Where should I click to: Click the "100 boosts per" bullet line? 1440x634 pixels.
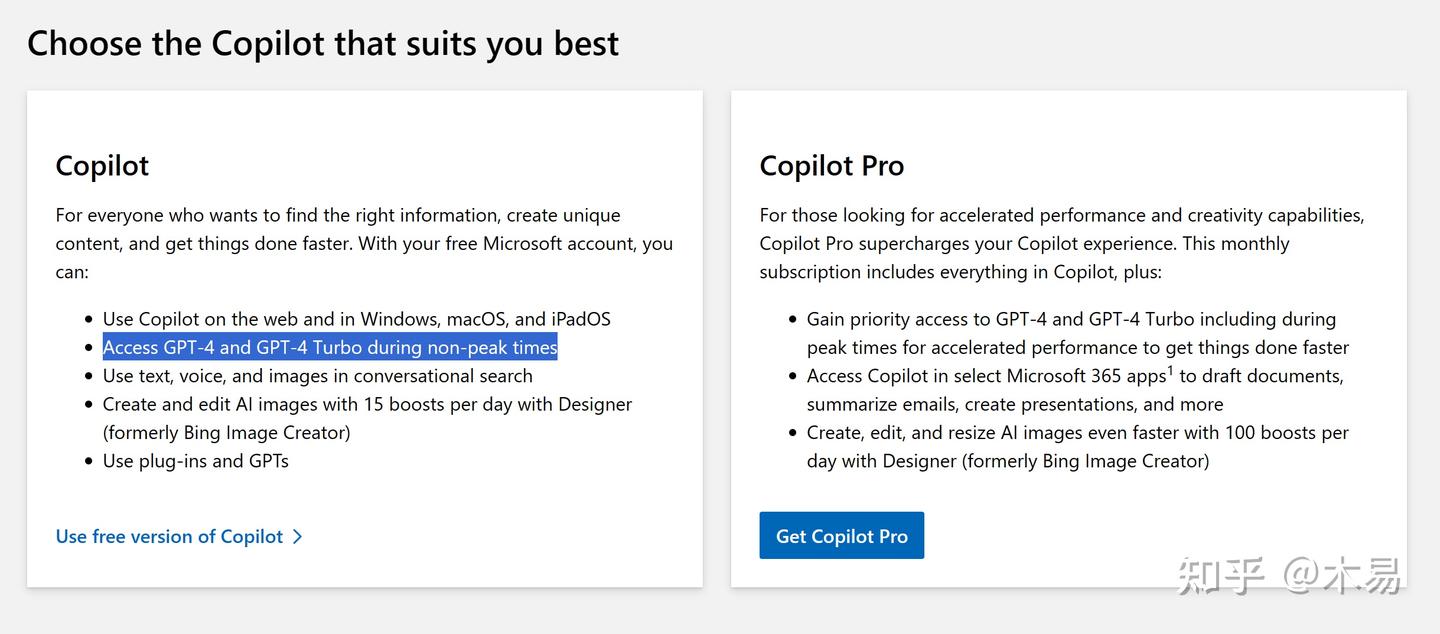click(x=1078, y=433)
